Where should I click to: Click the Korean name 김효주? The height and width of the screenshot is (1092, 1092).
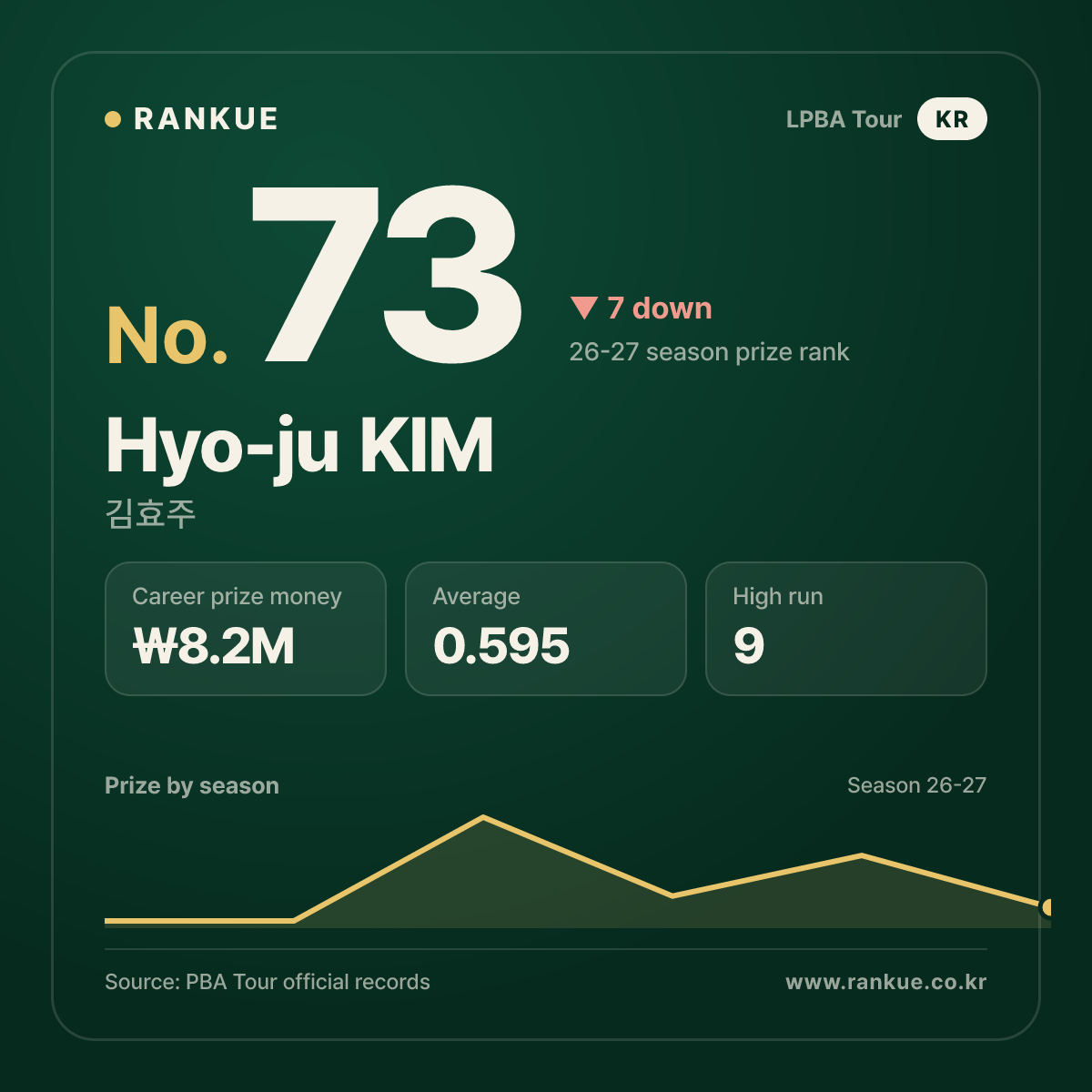coord(150,514)
